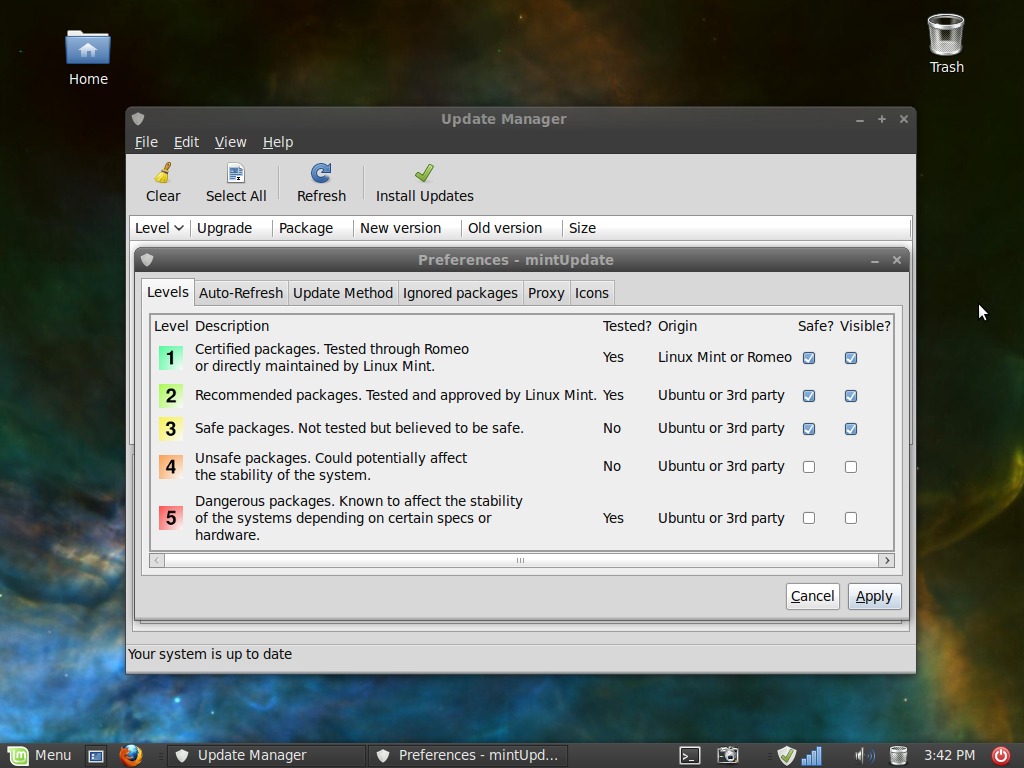Click the "Linux Mint or Romeo" origin cell
This screenshot has height=768, width=1024.
(x=724, y=357)
